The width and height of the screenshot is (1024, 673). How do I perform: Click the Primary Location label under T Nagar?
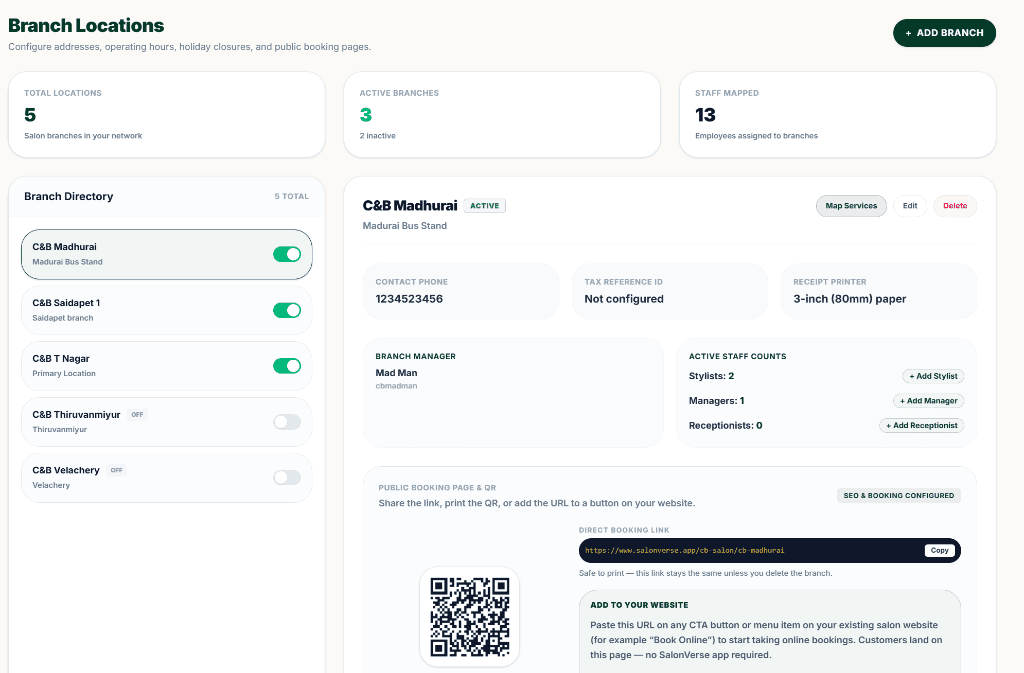[64, 373]
